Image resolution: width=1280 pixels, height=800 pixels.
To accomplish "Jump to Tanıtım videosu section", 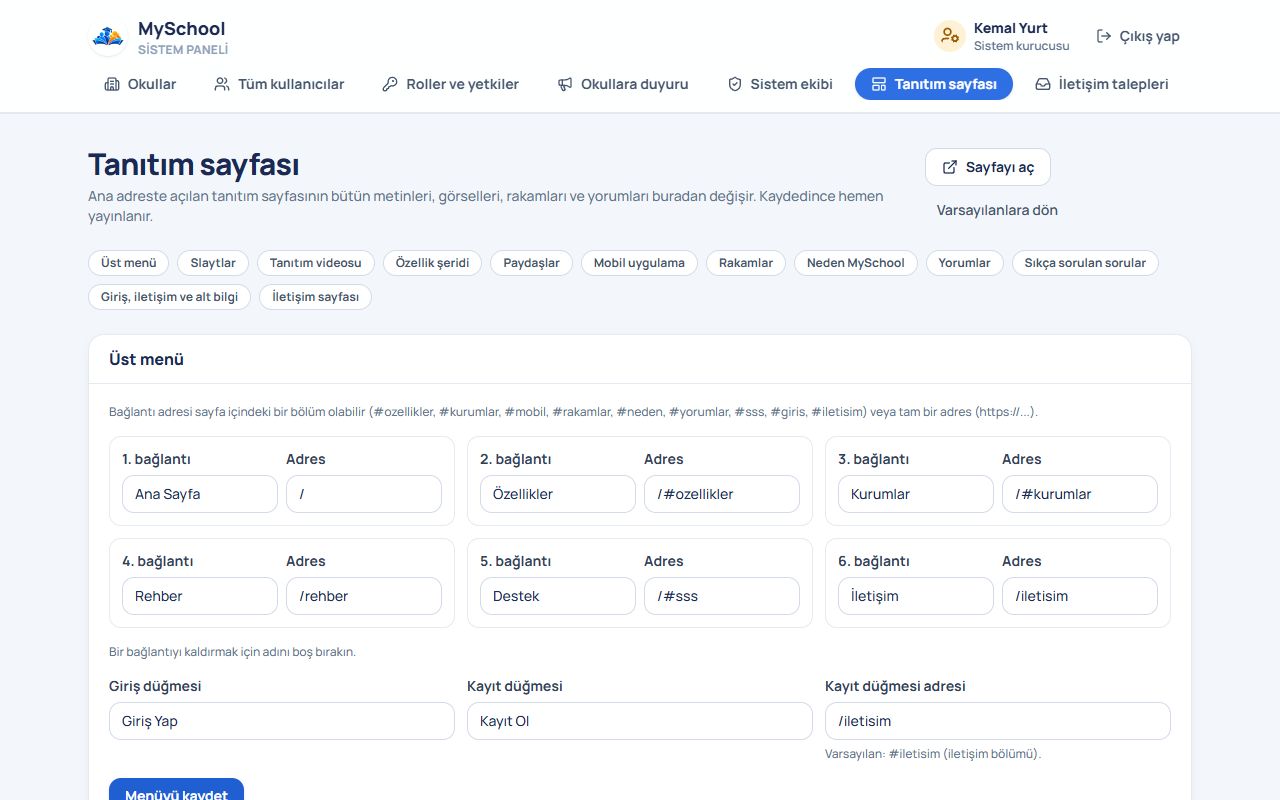I will (316, 263).
